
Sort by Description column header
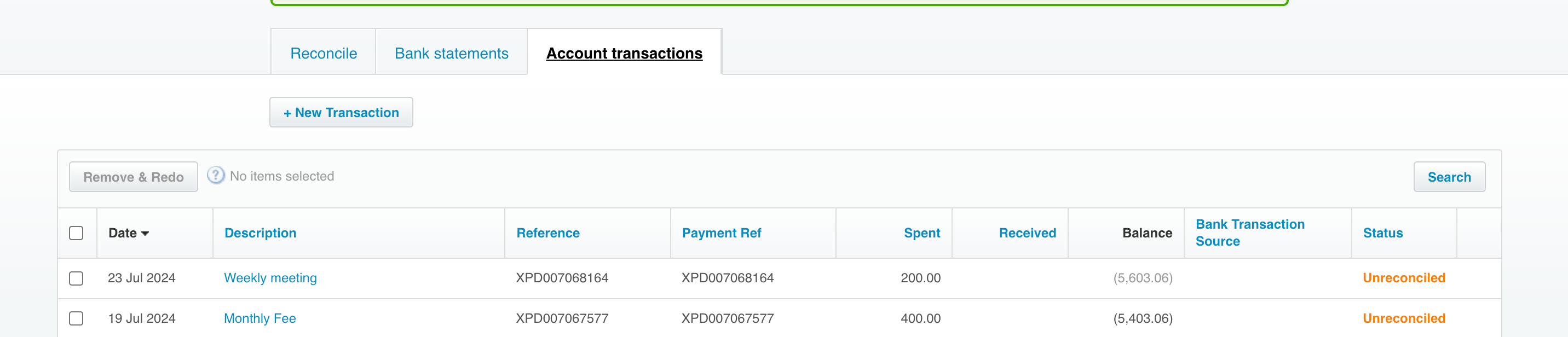coord(260,233)
